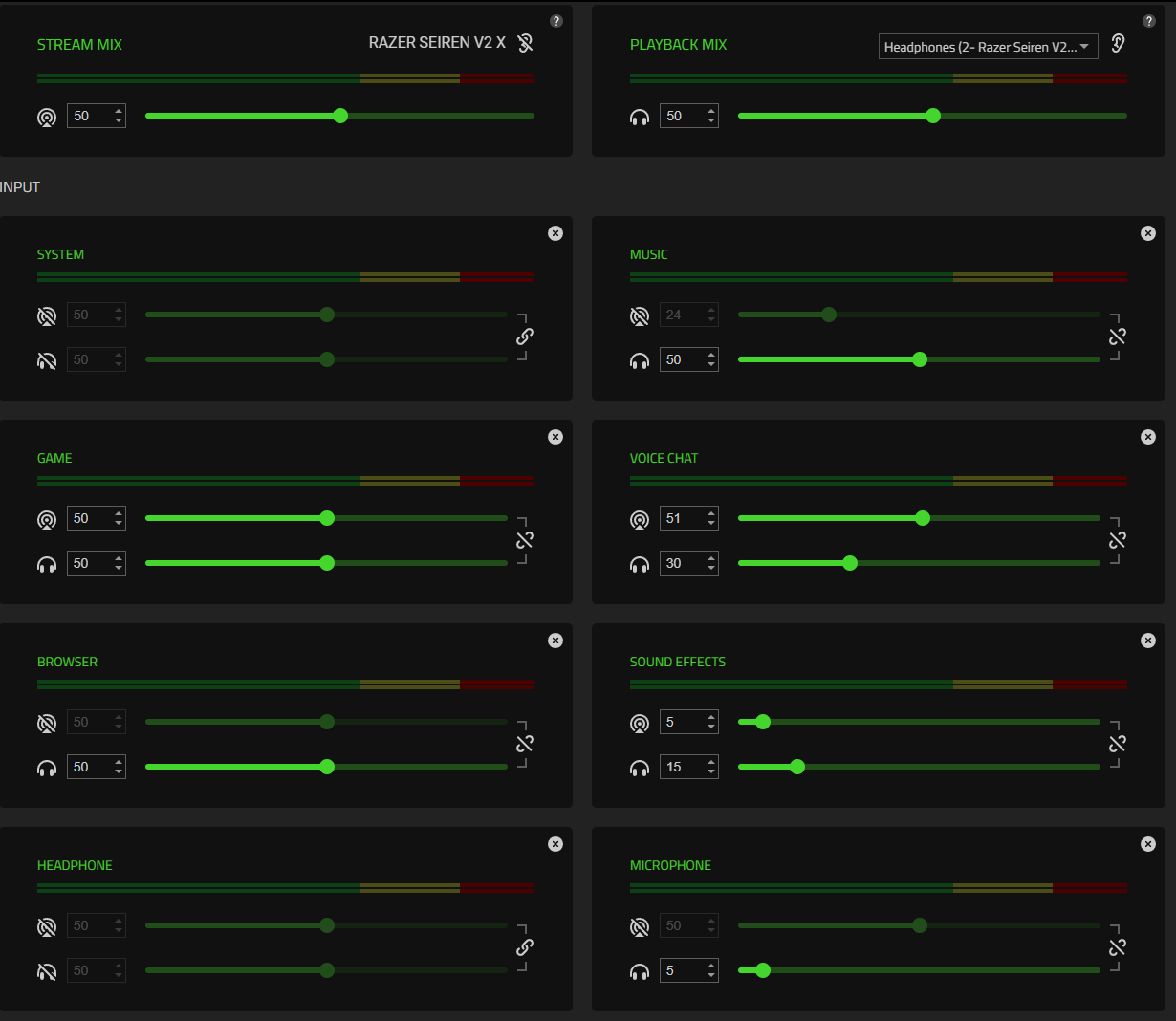Click the Browser headphone volume slider
This screenshot has height=1021, width=1176.
(326, 767)
